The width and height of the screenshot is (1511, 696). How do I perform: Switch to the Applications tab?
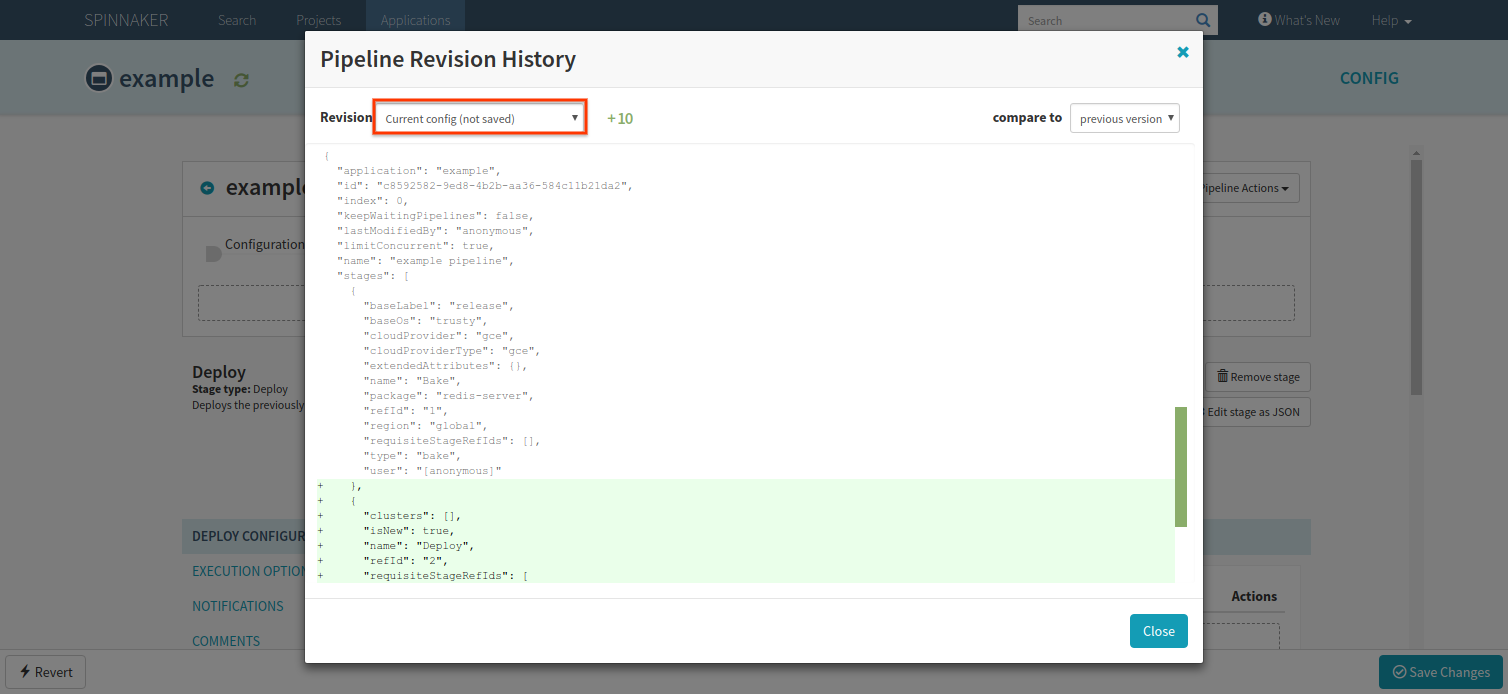415,19
